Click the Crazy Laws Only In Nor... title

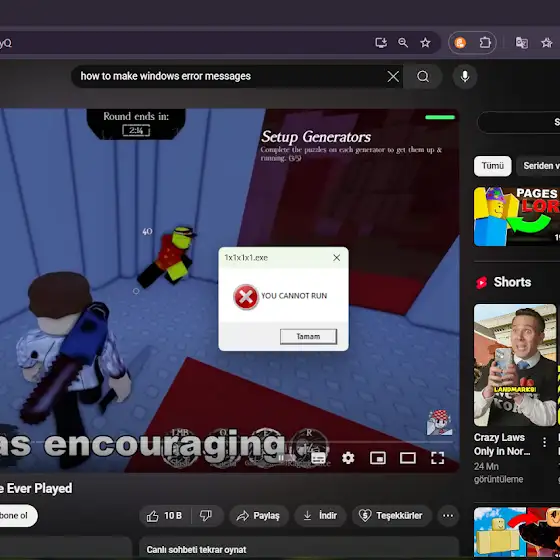(x=502, y=444)
